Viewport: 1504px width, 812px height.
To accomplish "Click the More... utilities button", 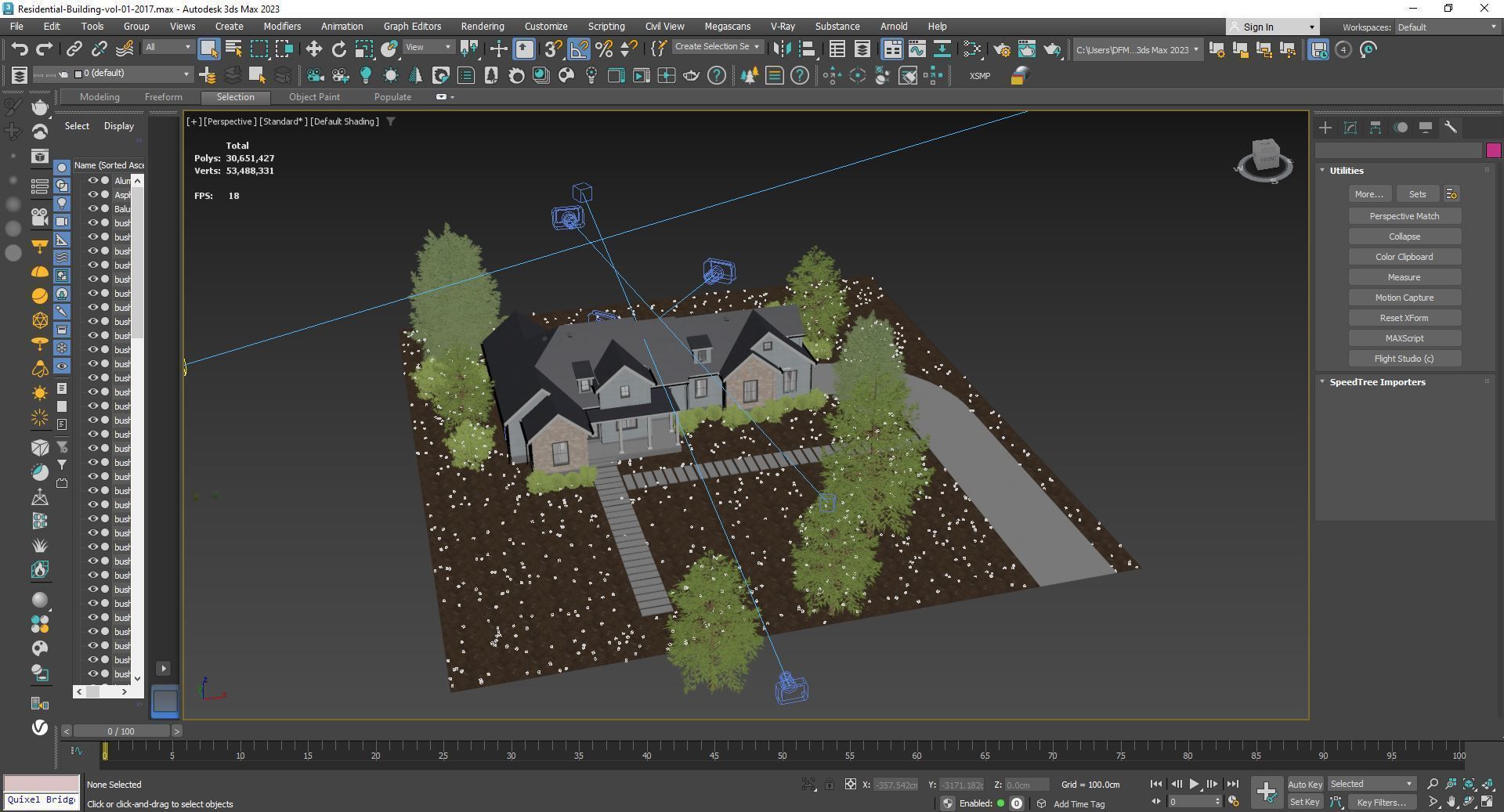I will (1369, 194).
